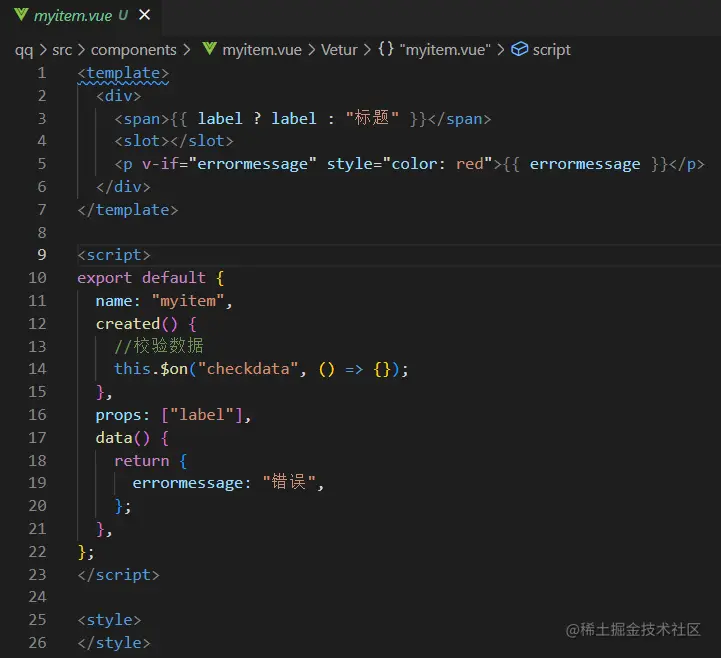Viewport: 721px width, 658px height.
Task: Click the closing </div> tag on line 6
Action: click(123, 187)
